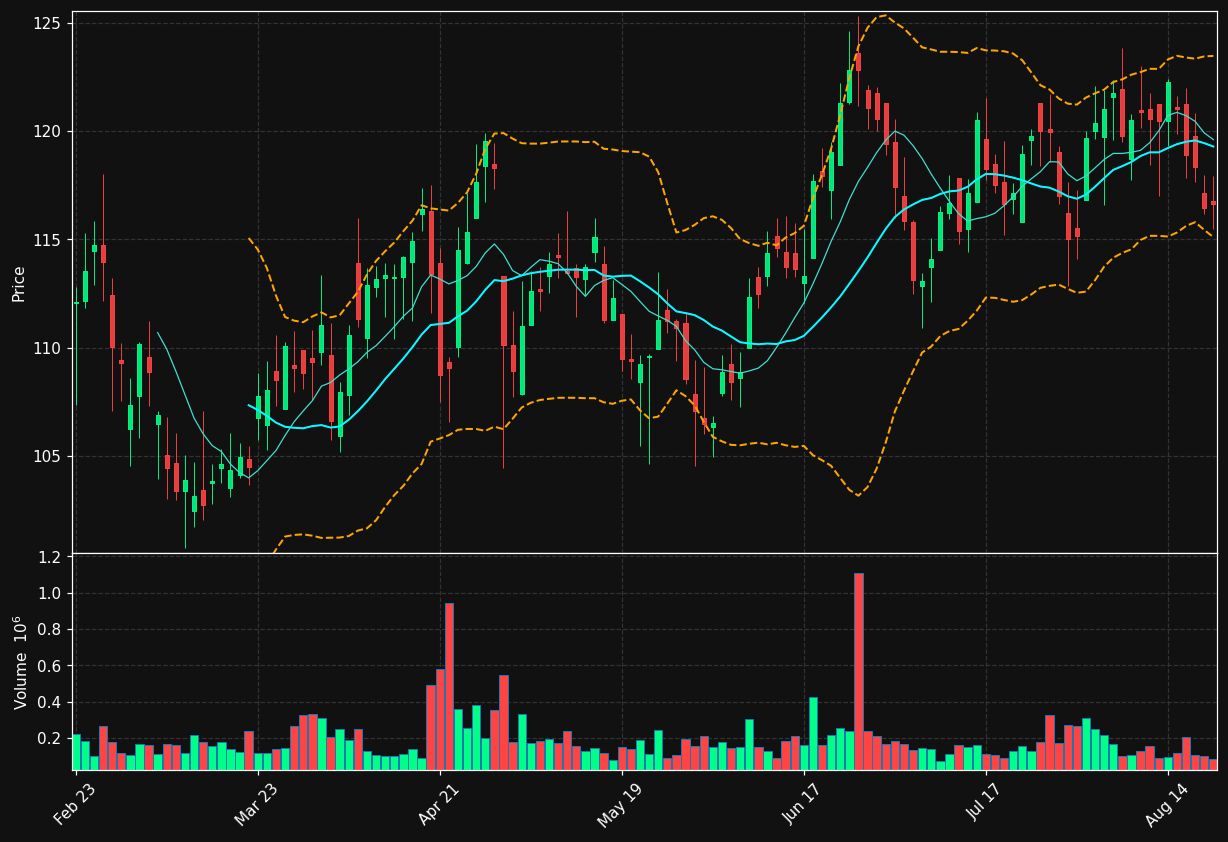Click the green volume bar reaching 0.4 near Jun 17

(x=813, y=733)
